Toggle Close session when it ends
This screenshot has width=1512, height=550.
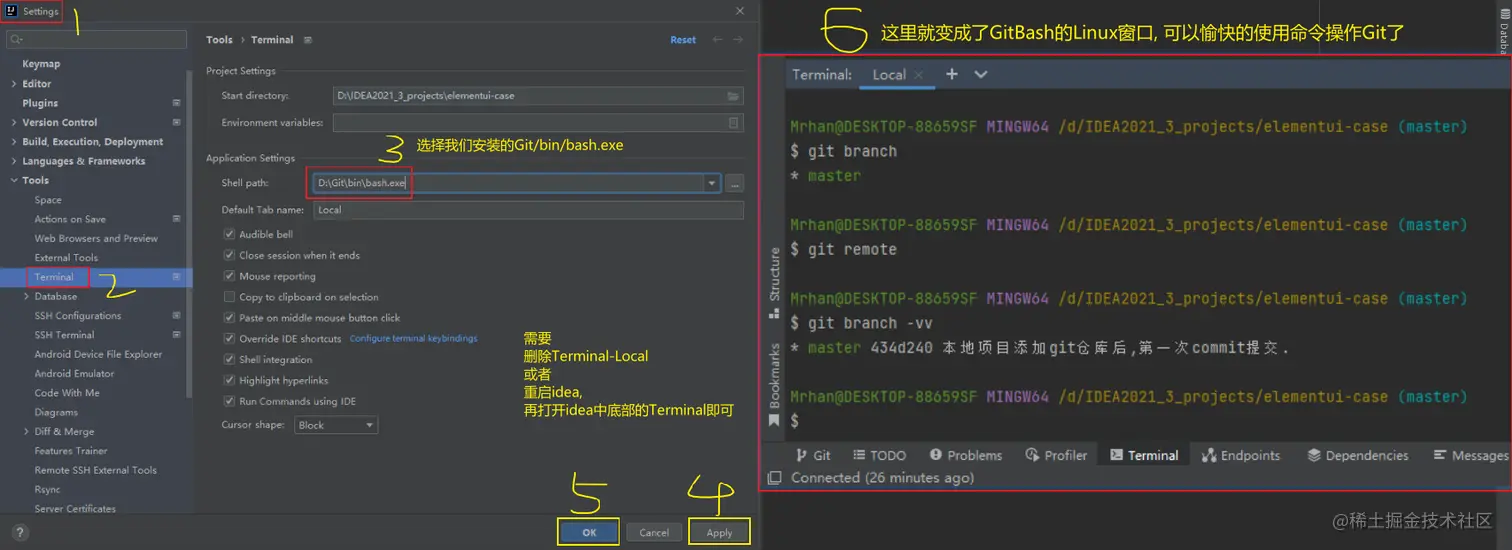tap(229, 255)
